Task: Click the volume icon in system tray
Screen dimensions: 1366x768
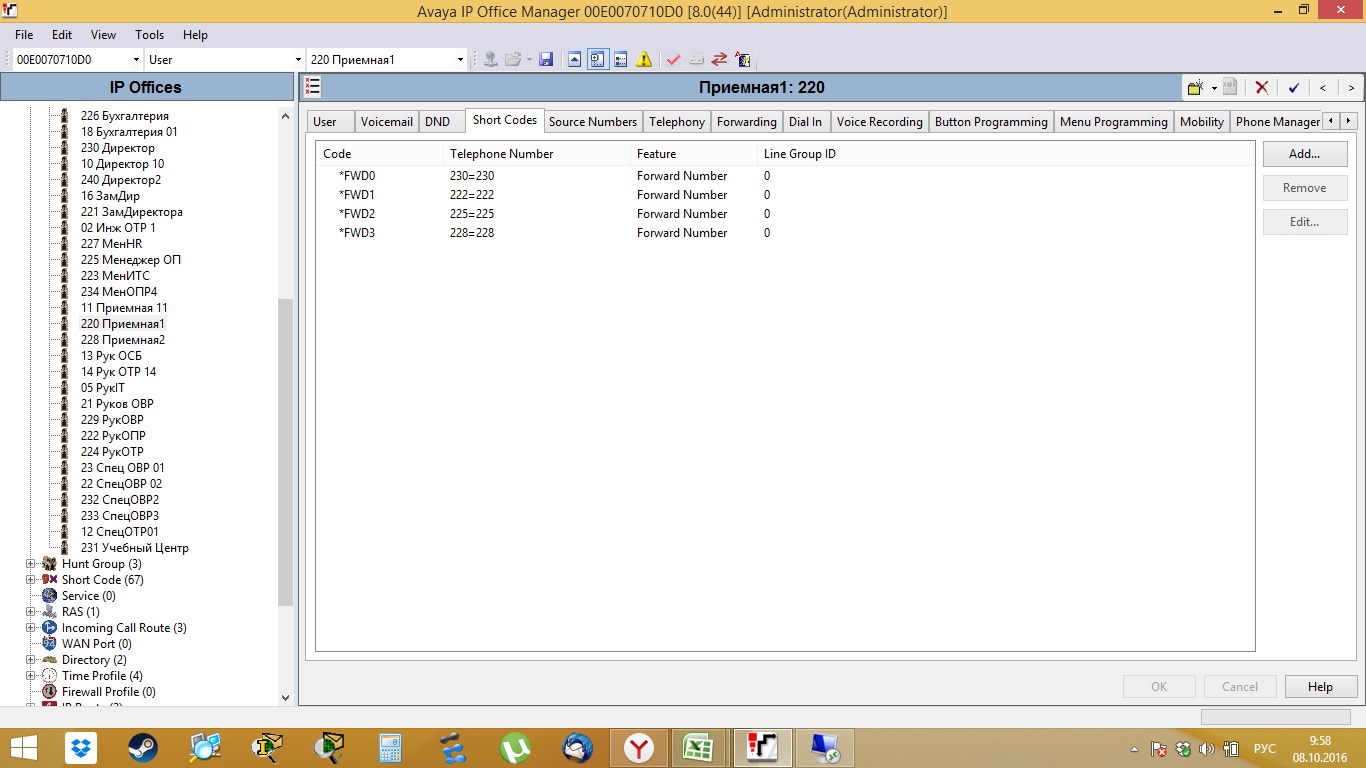Action: coord(1206,748)
